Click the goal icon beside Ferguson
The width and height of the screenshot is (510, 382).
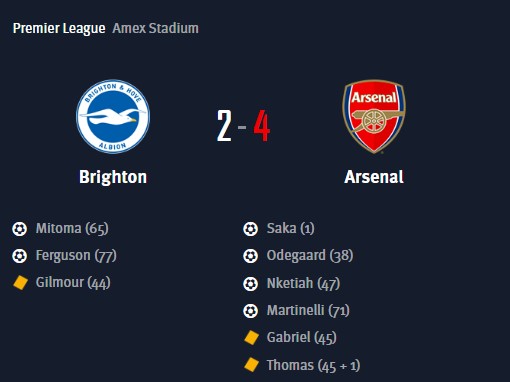(x=19, y=256)
